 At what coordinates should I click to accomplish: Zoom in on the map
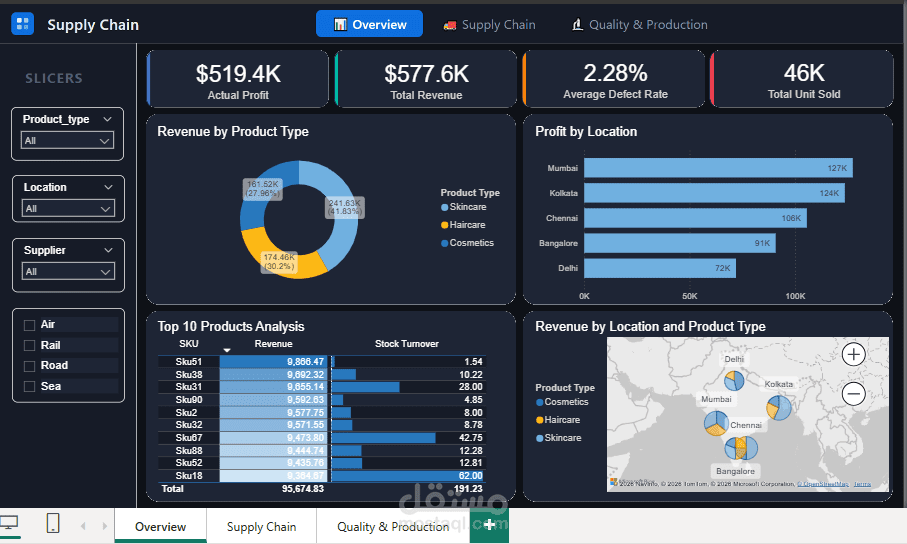[x=853, y=354]
